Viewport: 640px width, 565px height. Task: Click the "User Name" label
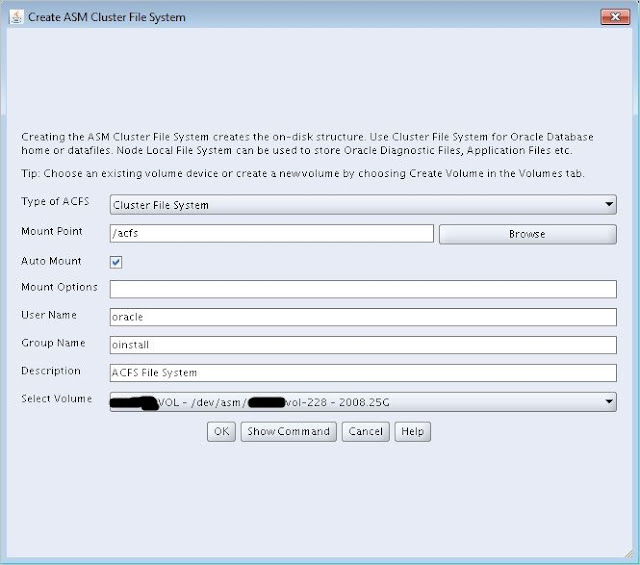click(x=49, y=315)
